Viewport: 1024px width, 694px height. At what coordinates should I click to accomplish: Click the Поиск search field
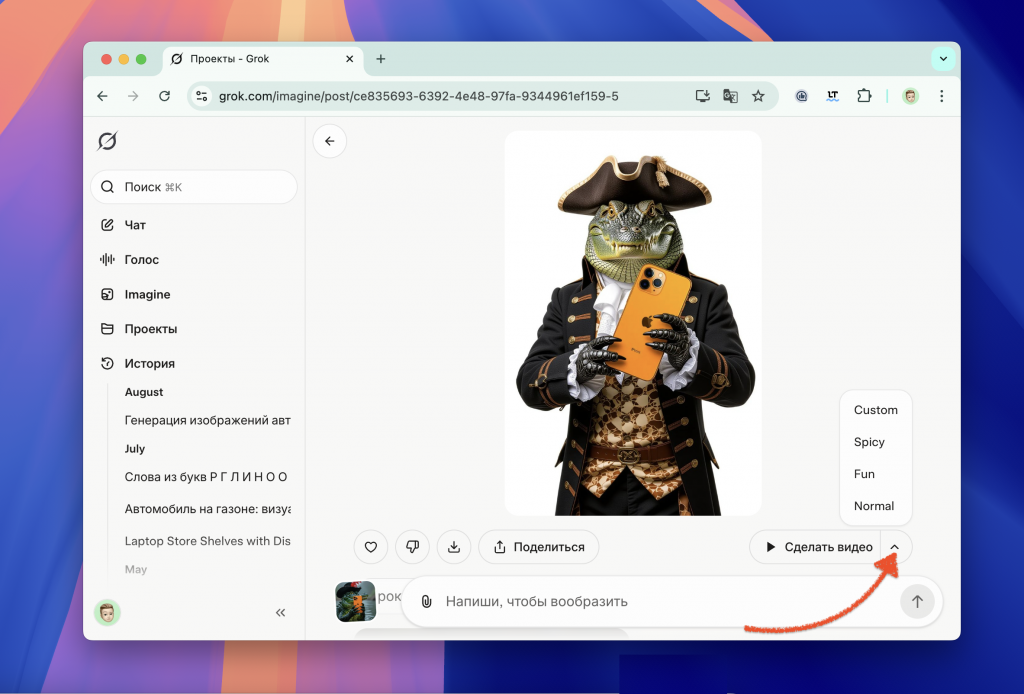[194, 187]
